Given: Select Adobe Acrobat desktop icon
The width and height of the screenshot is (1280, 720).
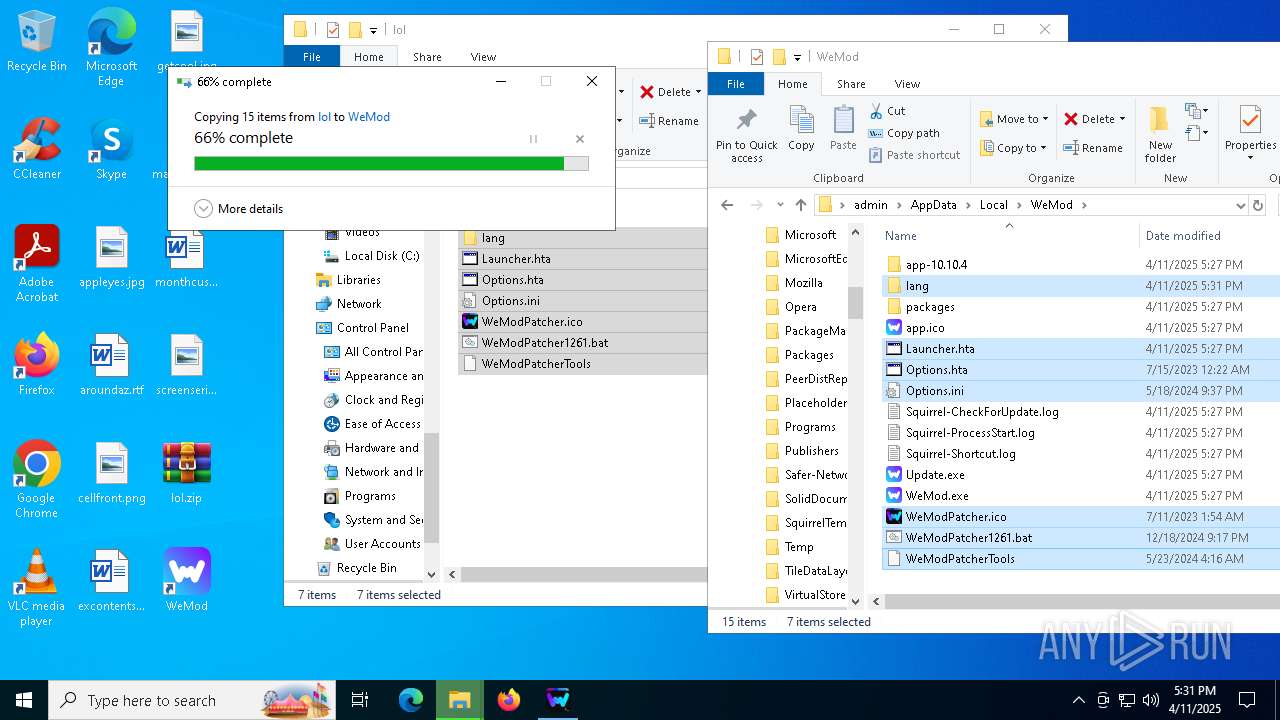Looking at the screenshot, I should [37, 263].
